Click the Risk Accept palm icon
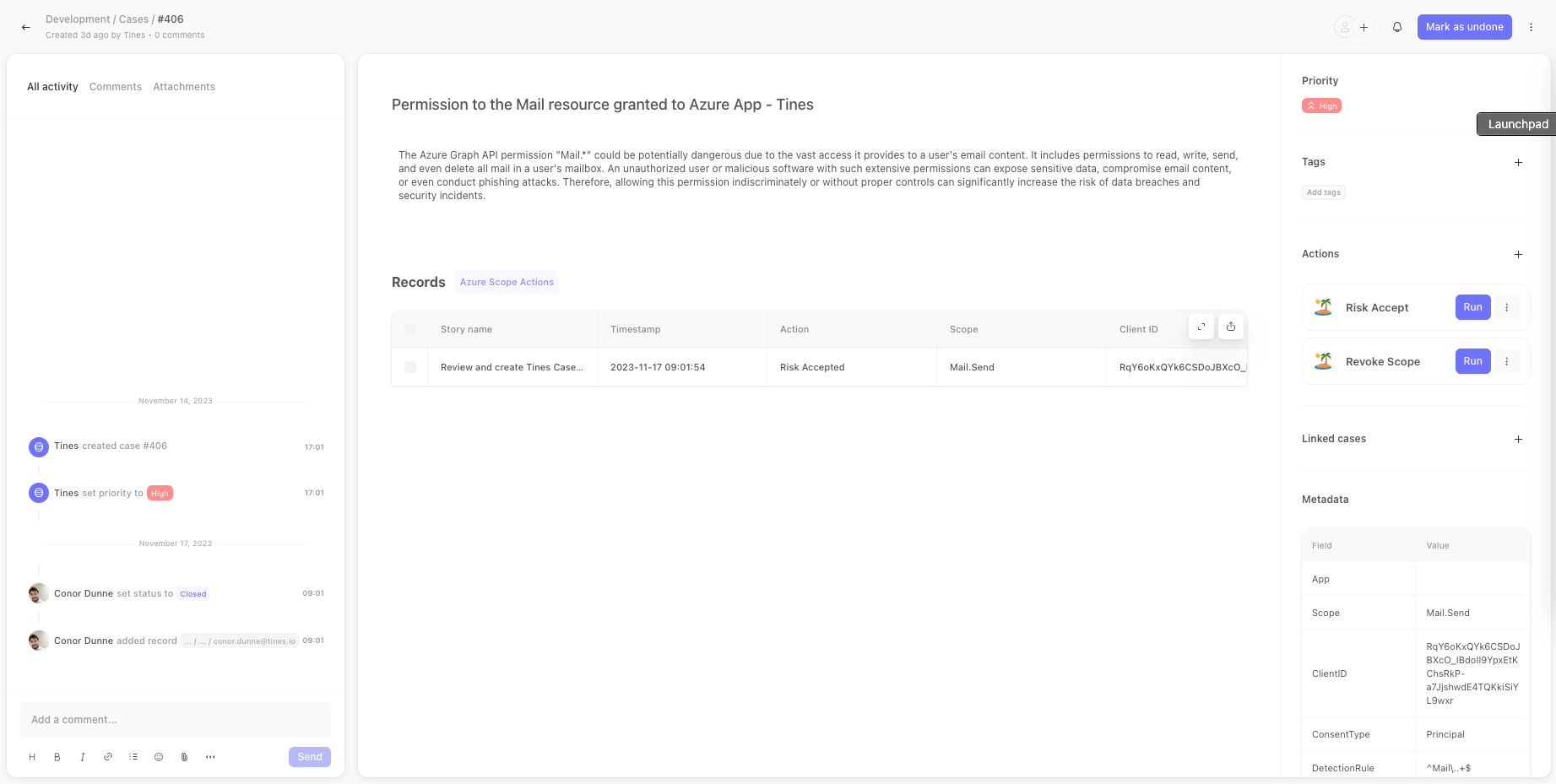This screenshot has height=784, width=1556. [1323, 307]
